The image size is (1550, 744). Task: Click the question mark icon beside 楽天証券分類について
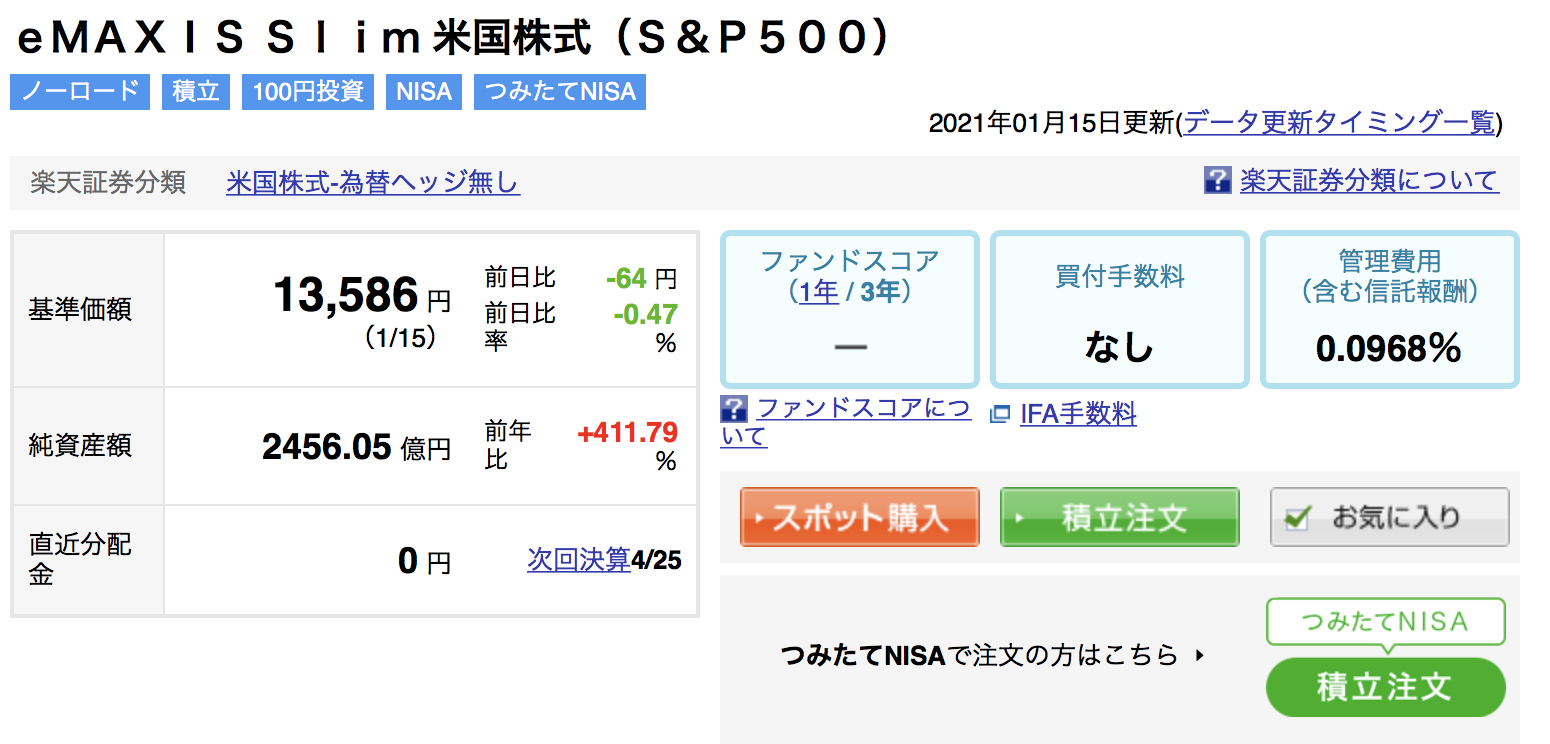tap(1217, 181)
